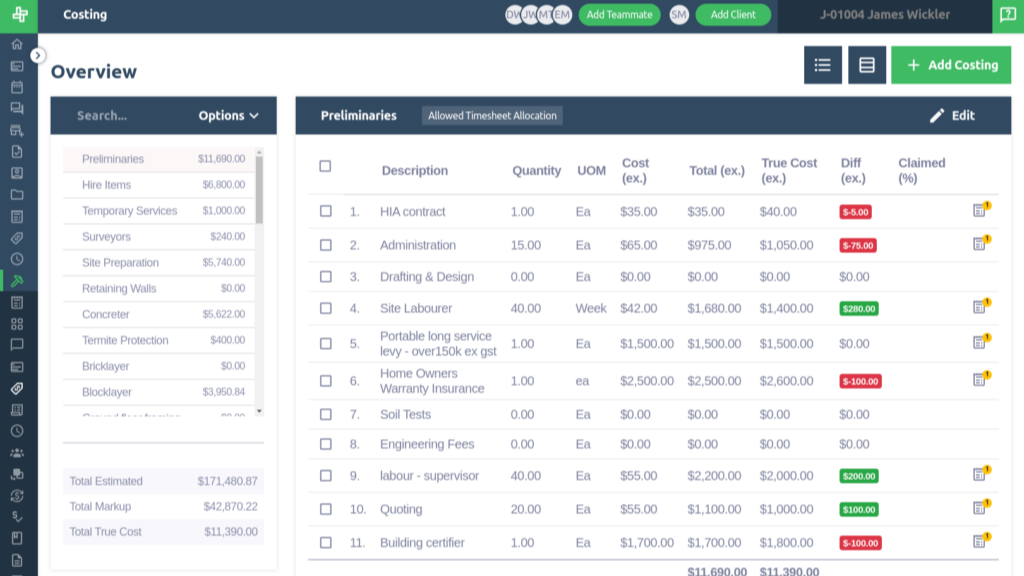This screenshot has height=576, width=1024.
Task: Check the Quoting row checkbox
Action: [326, 509]
